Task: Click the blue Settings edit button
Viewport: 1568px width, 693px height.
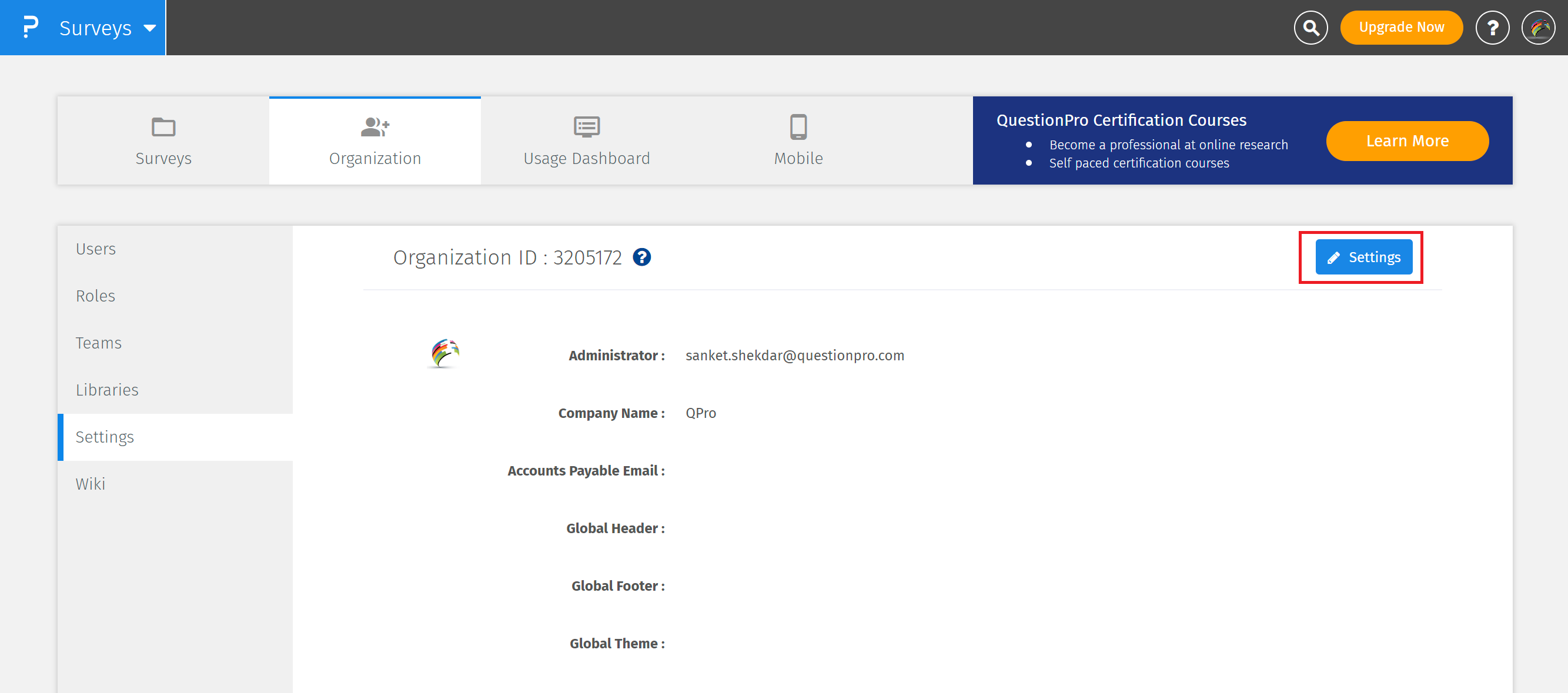Action: pos(1363,257)
